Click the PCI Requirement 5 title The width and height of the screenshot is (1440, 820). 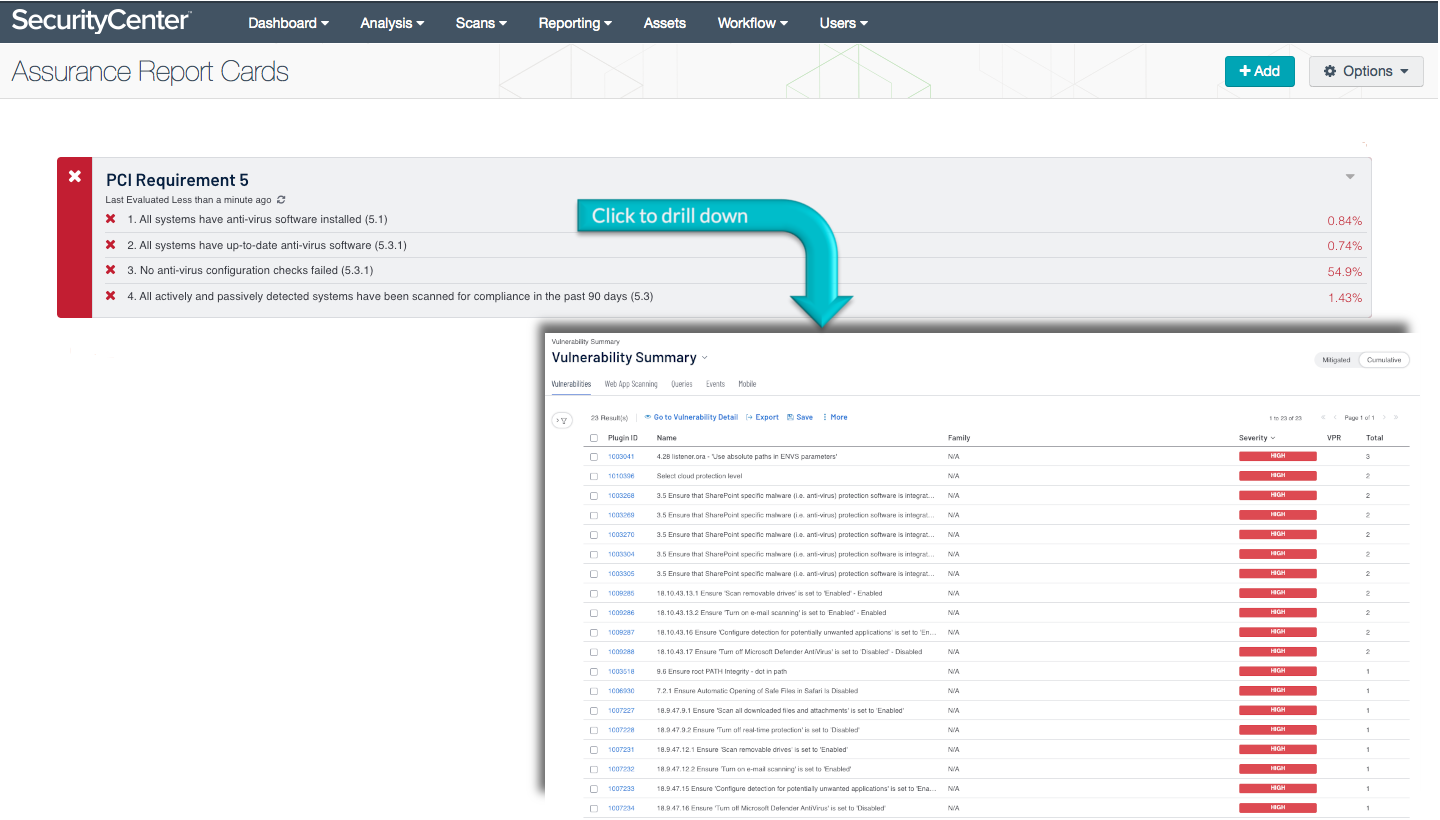click(177, 180)
